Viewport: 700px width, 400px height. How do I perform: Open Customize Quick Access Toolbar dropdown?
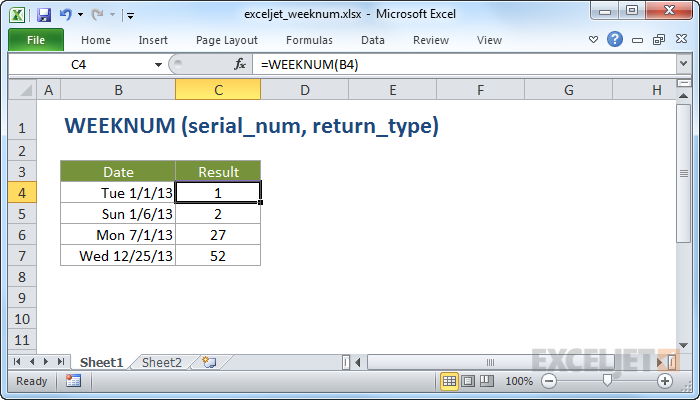pyautogui.click(x=130, y=16)
